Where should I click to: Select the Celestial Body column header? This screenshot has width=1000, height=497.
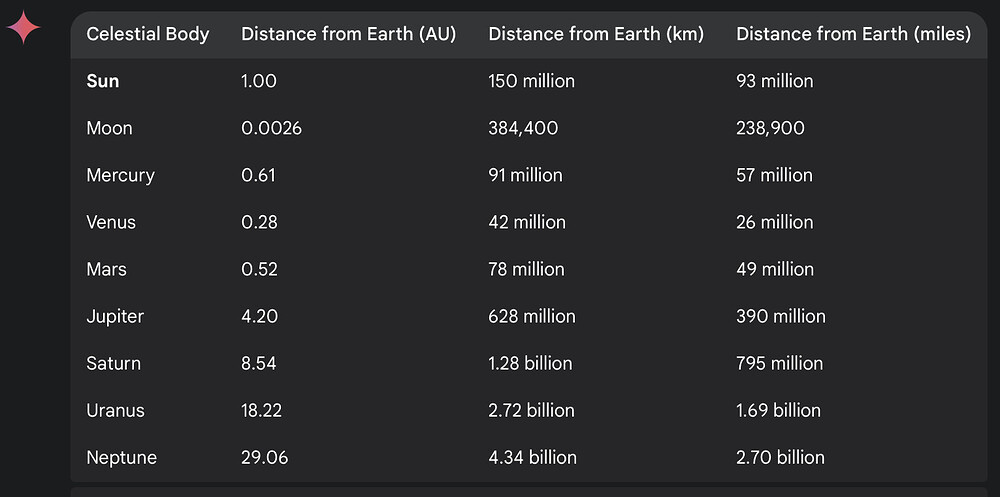click(148, 34)
